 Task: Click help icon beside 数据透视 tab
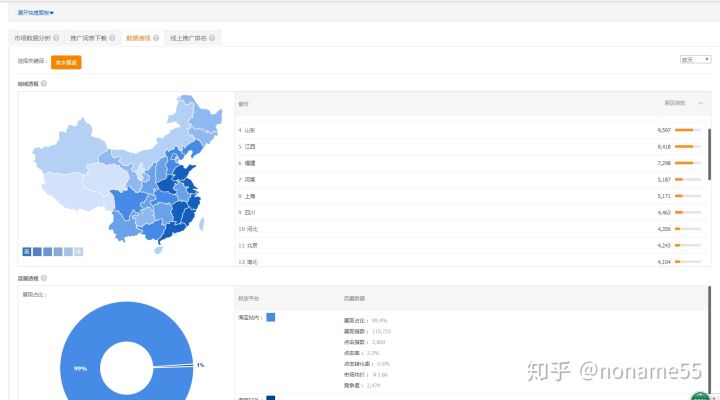click(155, 38)
